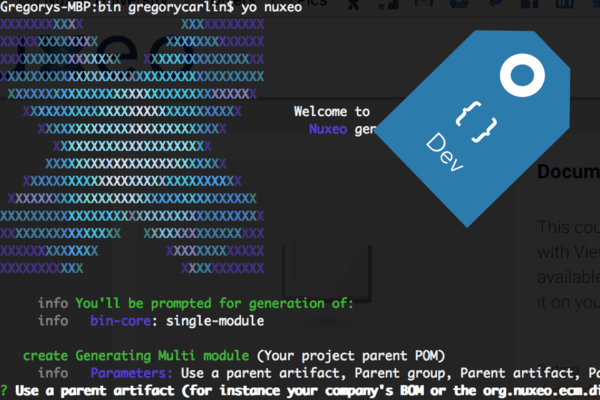
Task: Click the purple 'bin-core' module name
Action: pyautogui.click(x=121, y=321)
